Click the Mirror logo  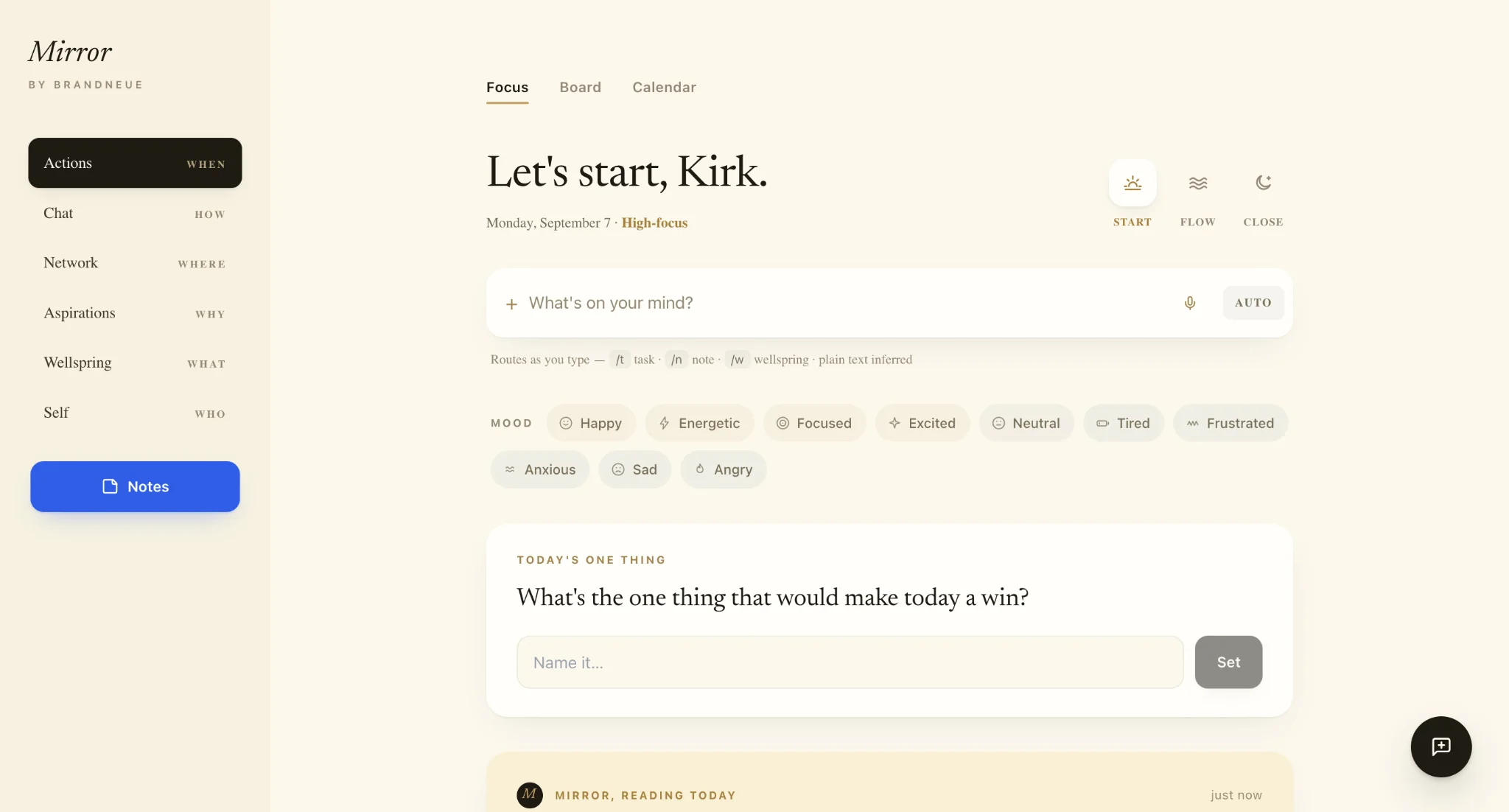tap(70, 52)
